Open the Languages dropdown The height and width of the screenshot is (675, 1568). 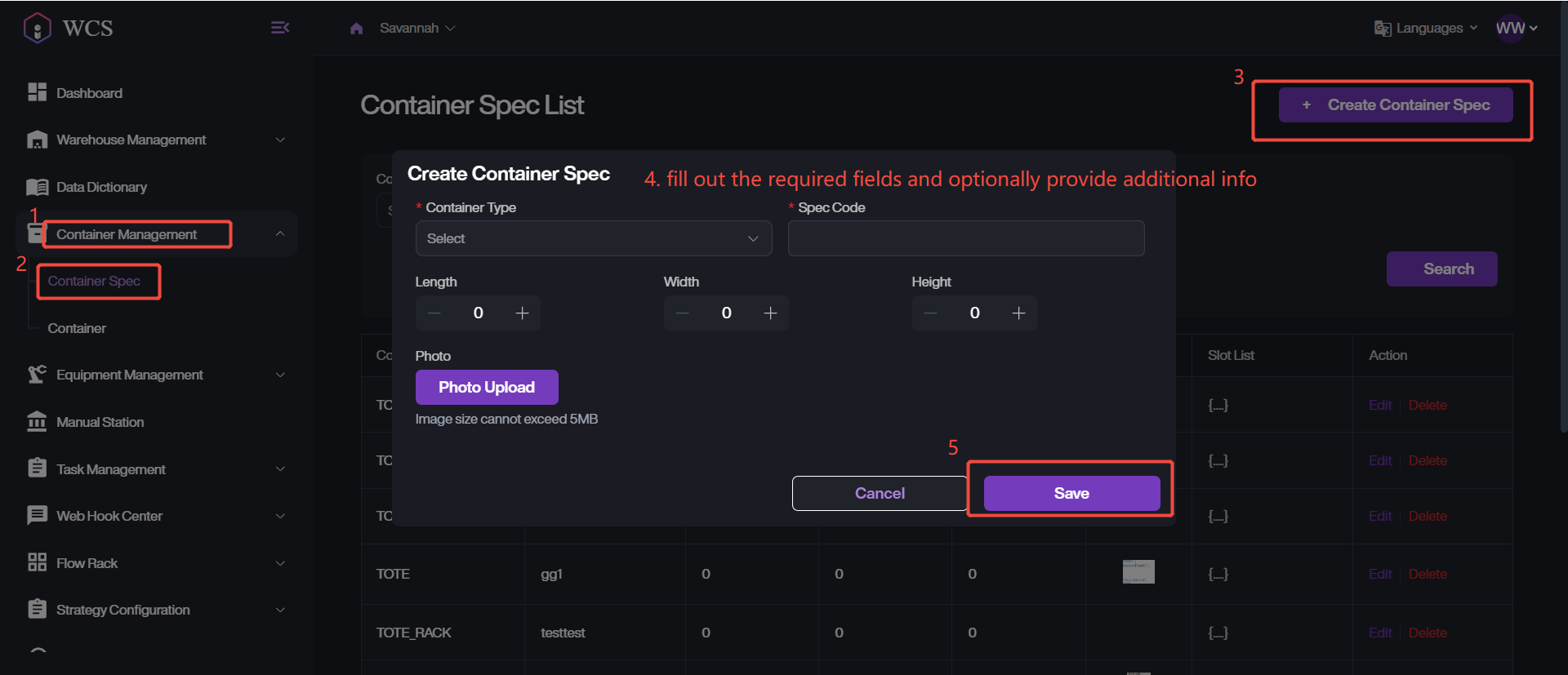tap(1427, 29)
